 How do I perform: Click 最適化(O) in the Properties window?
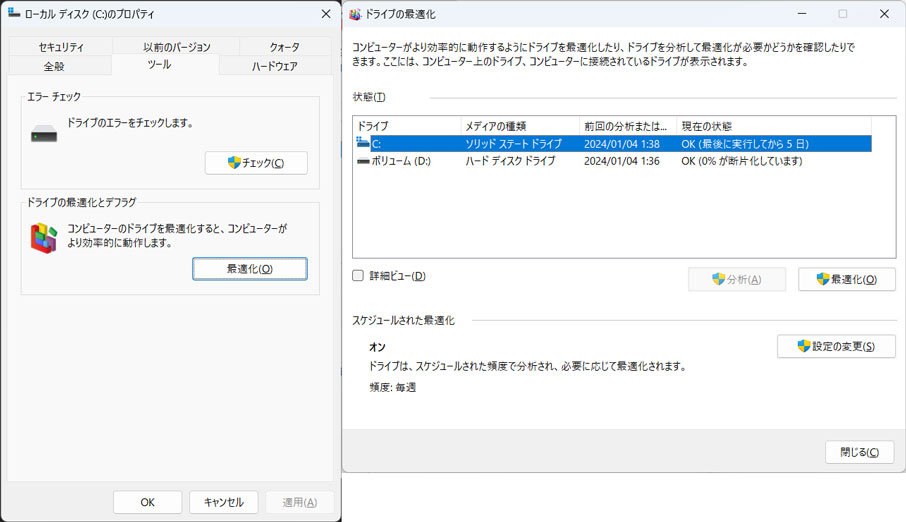(250, 269)
